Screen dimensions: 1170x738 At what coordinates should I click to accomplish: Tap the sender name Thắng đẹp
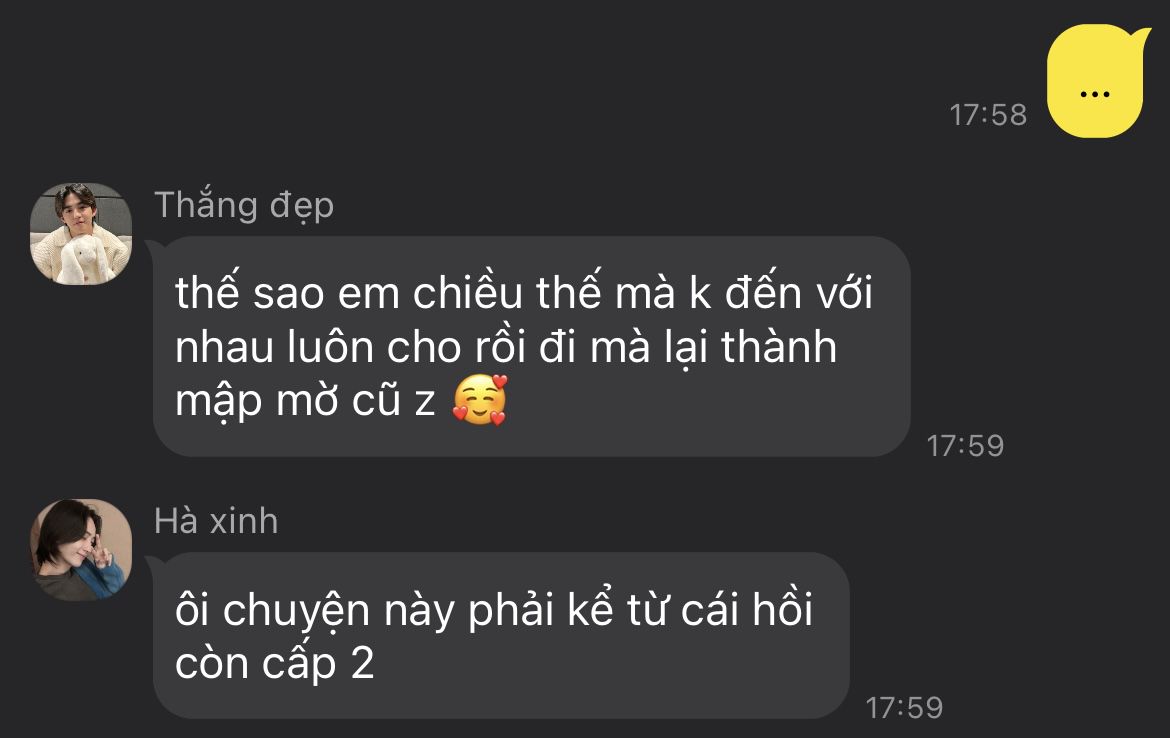pyautogui.click(x=244, y=205)
